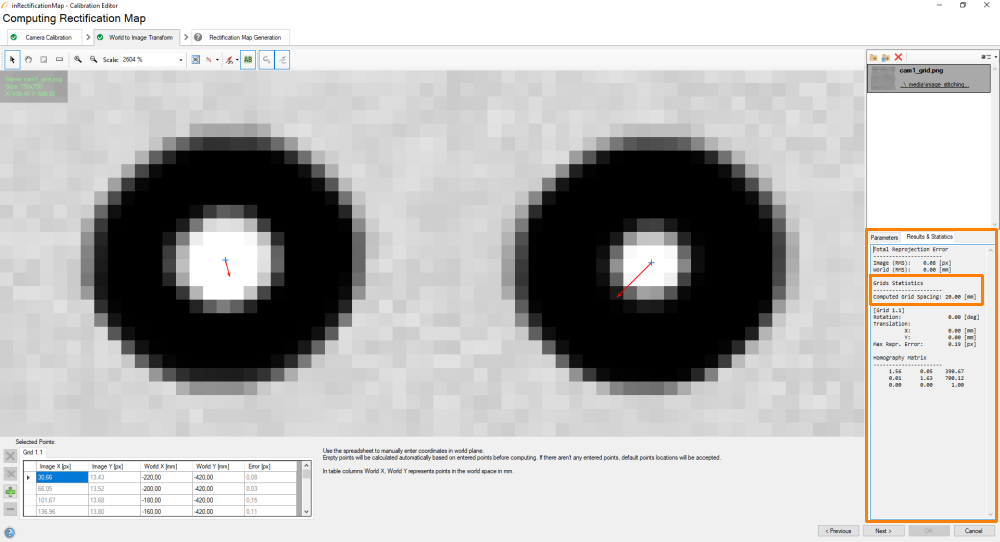Click the zoom out magnifier icon
This screenshot has height=542, width=1000.
(93, 60)
